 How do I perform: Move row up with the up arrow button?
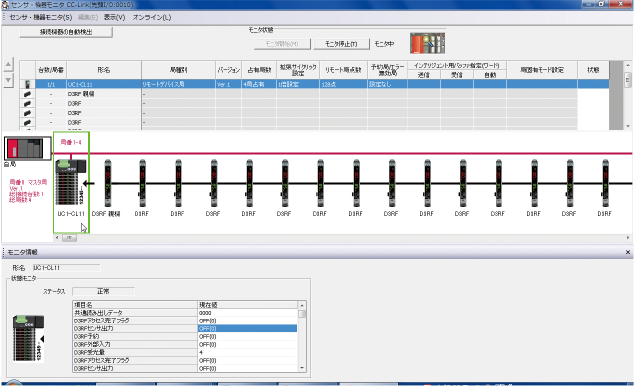click(8, 64)
